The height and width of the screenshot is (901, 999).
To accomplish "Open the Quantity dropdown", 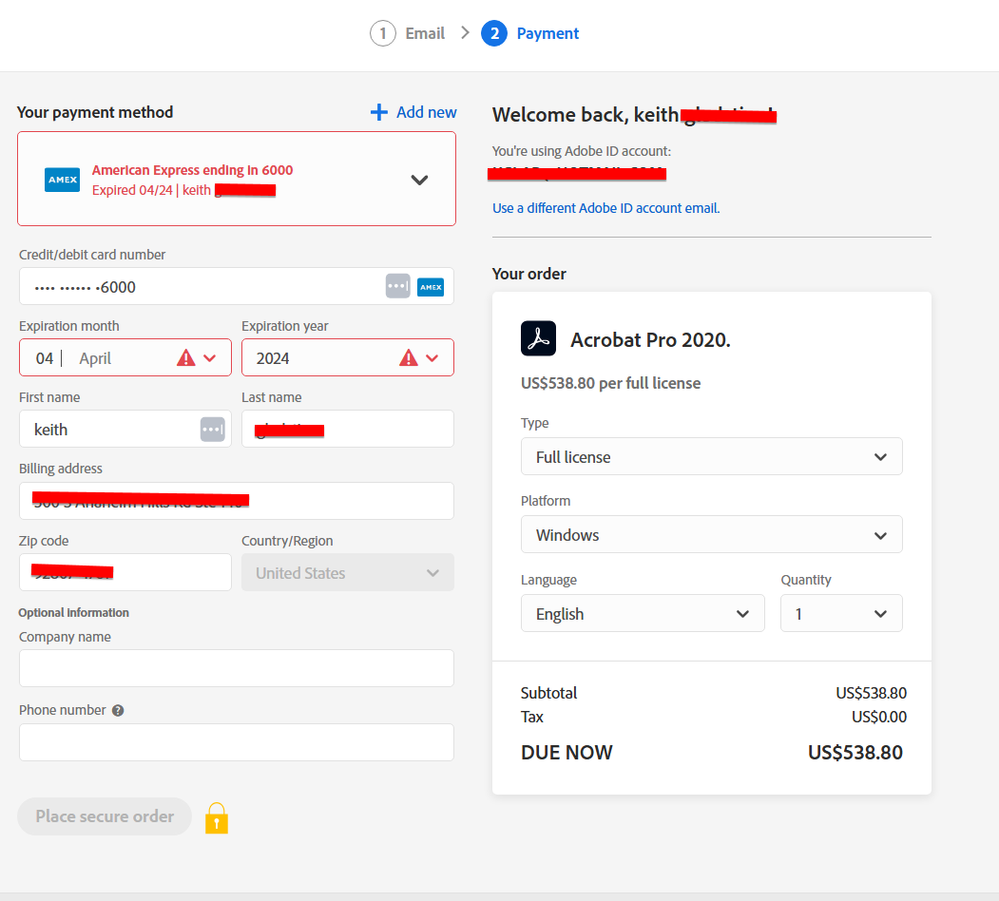I will click(842, 613).
